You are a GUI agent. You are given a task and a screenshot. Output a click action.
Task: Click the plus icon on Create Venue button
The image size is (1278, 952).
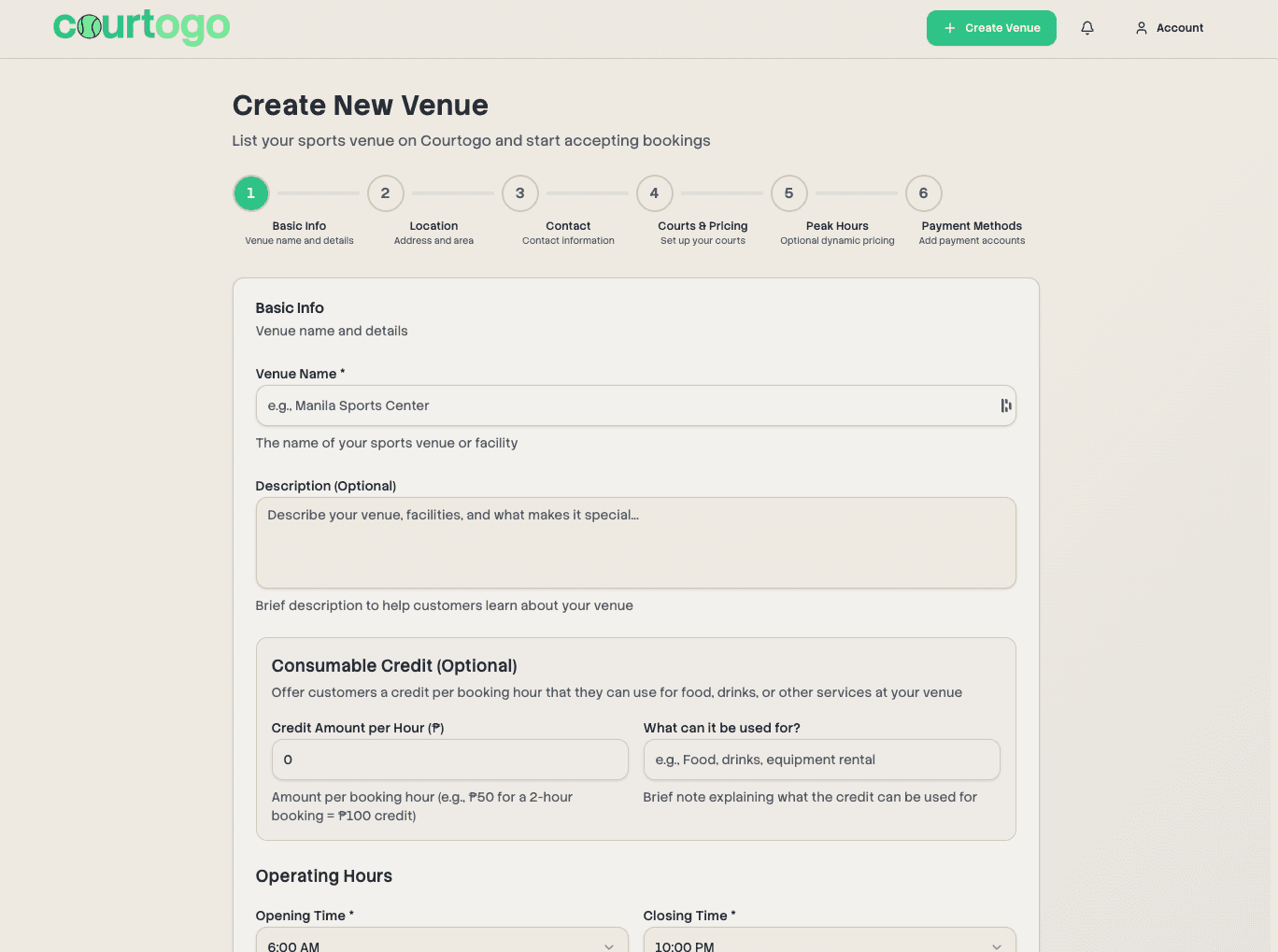tap(952, 28)
